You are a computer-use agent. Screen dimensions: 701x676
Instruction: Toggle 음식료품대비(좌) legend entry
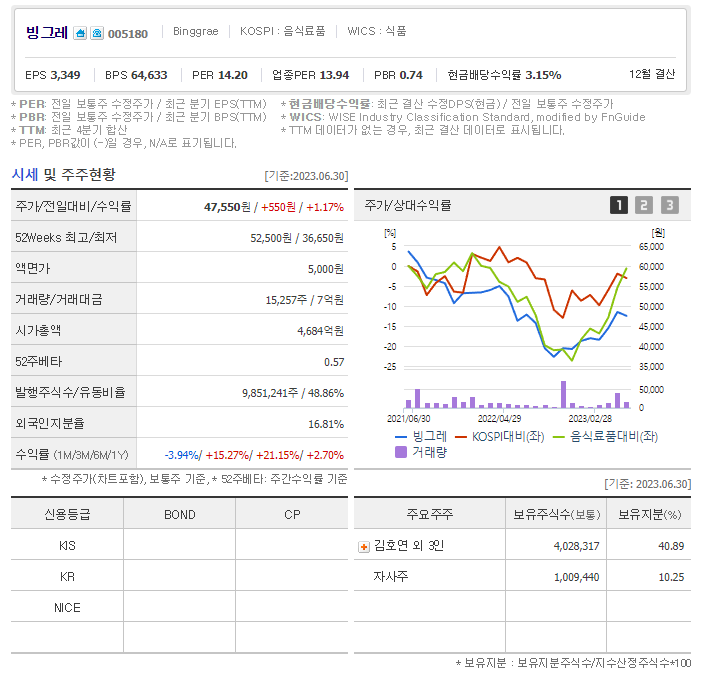pos(605,436)
